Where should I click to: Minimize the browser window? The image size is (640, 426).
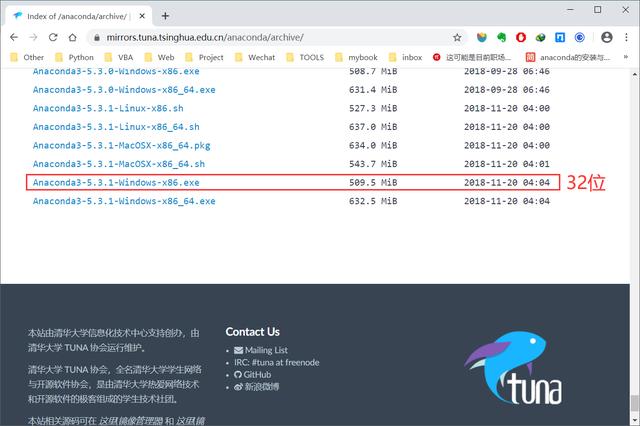pyautogui.click(x=570, y=9)
